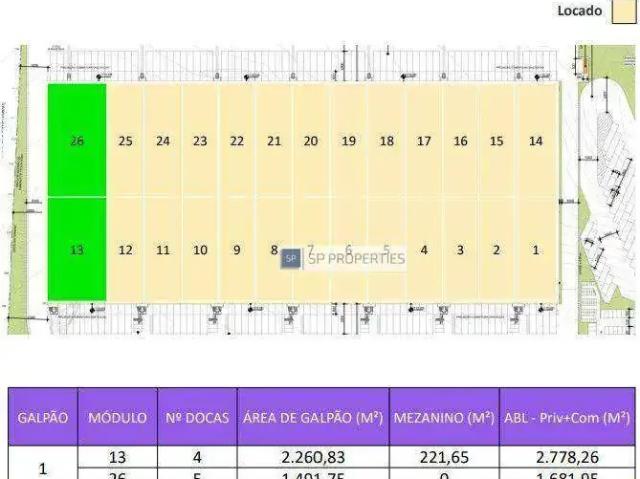The width and height of the screenshot is (640, 479).
Task: Click module number 24 on the plan
Action: click(x=163, y=141)
